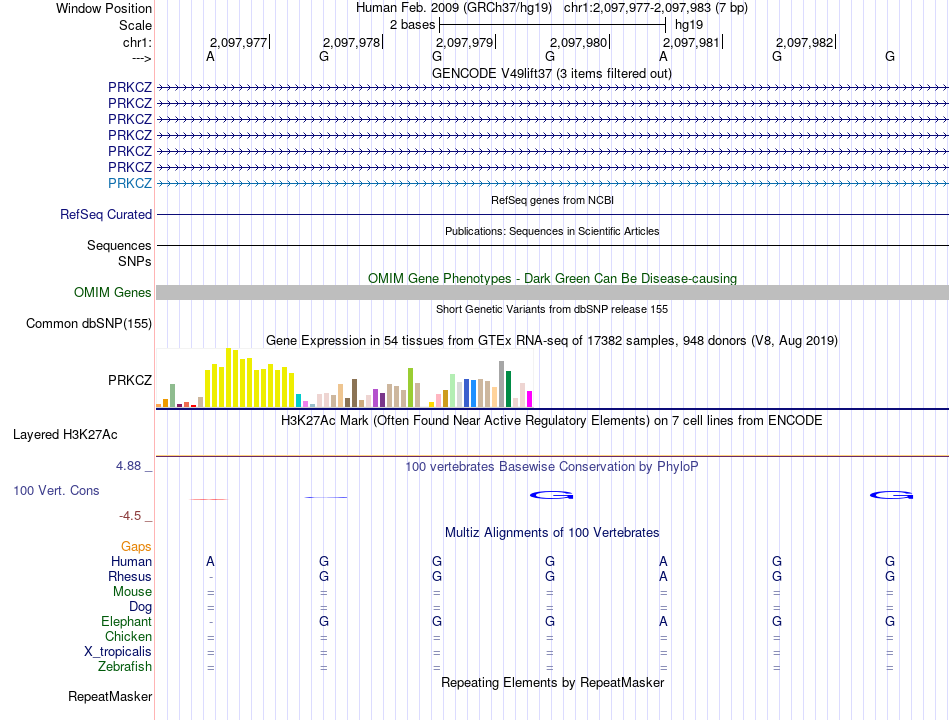Click the Mouse alignment row label

pyautogui.click(x=132, y=592)
